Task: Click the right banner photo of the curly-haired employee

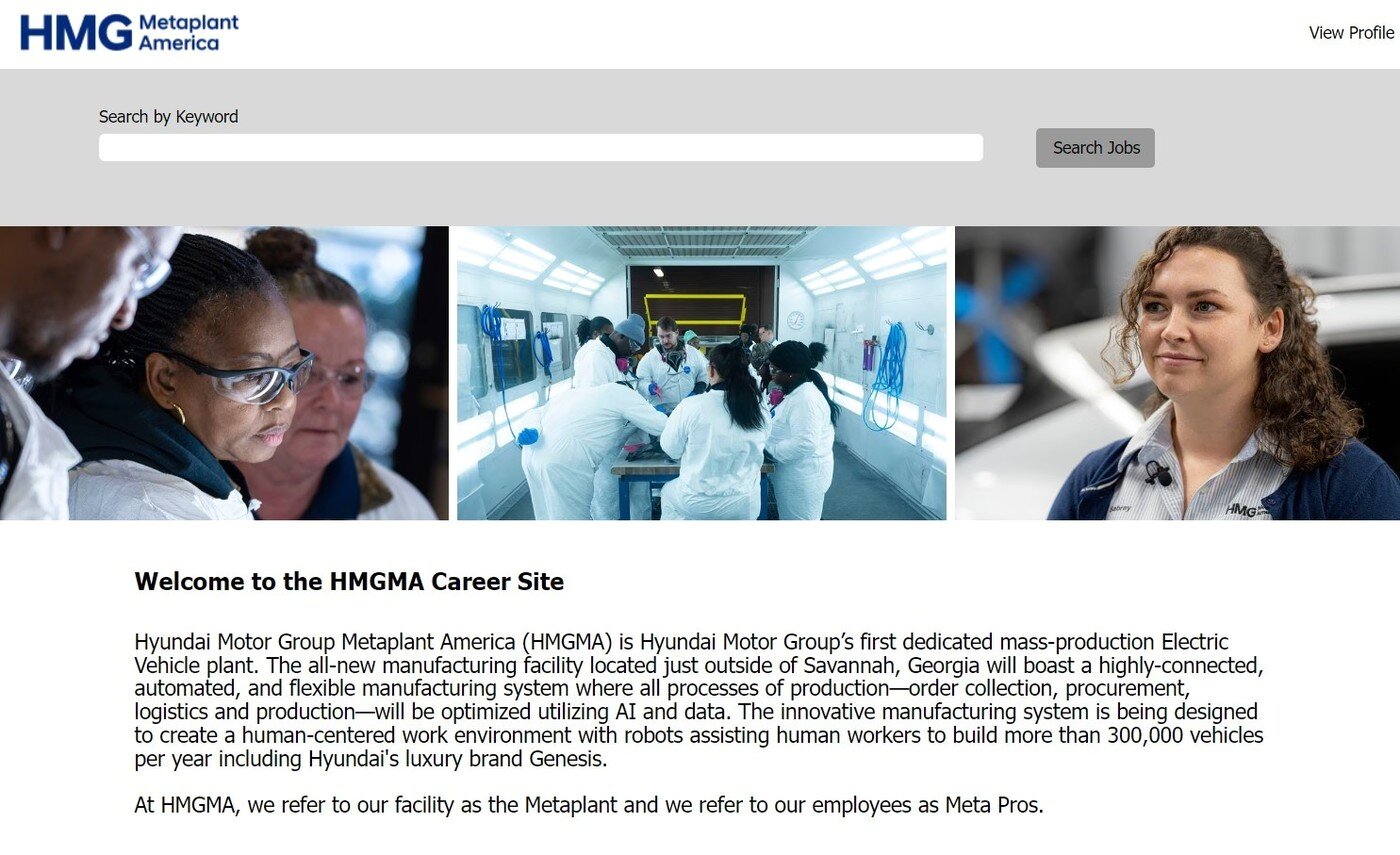Action: 1177,373
